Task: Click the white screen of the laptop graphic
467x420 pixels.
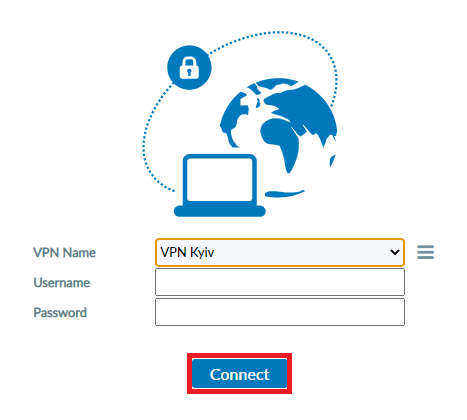Action: tap(220, 179)
